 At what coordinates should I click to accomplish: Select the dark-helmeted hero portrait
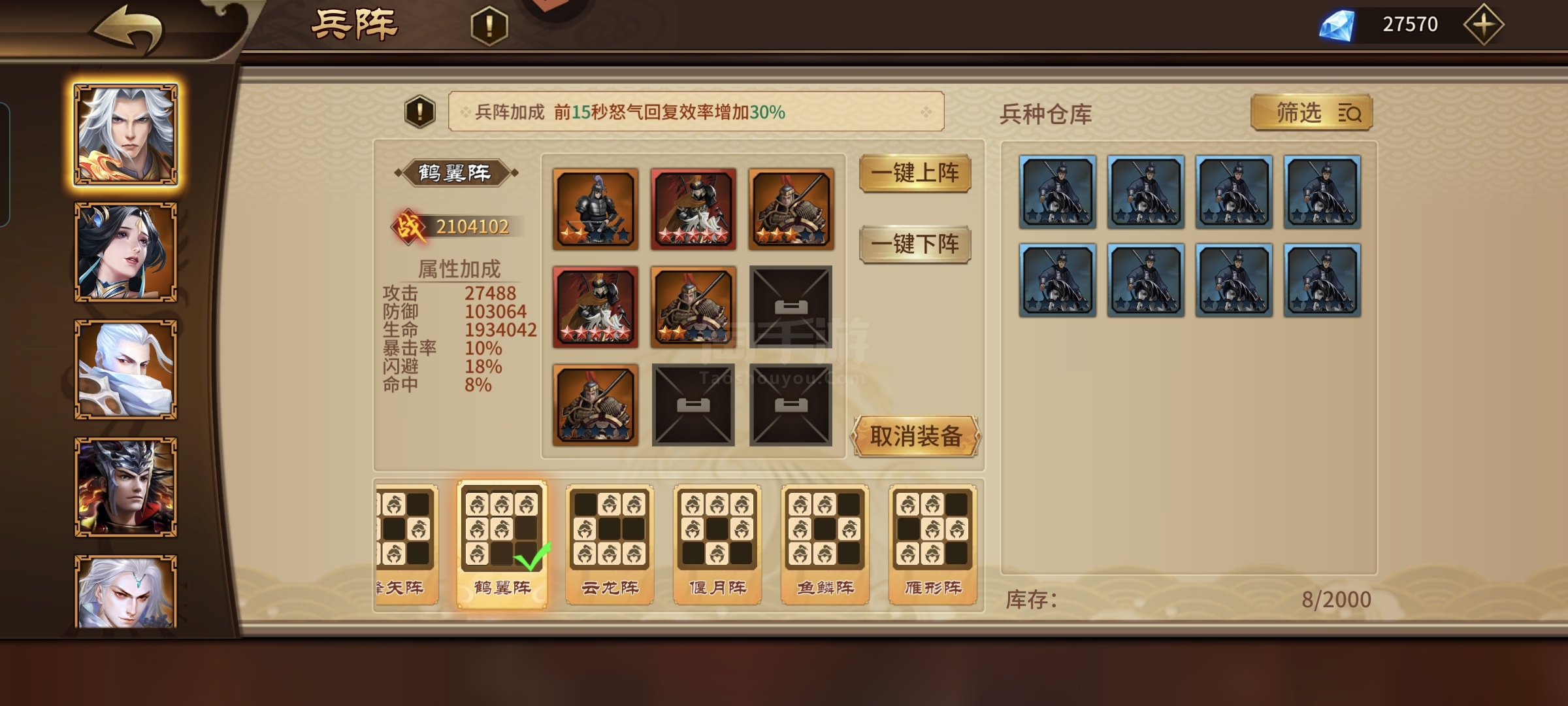tap(125, 488)
